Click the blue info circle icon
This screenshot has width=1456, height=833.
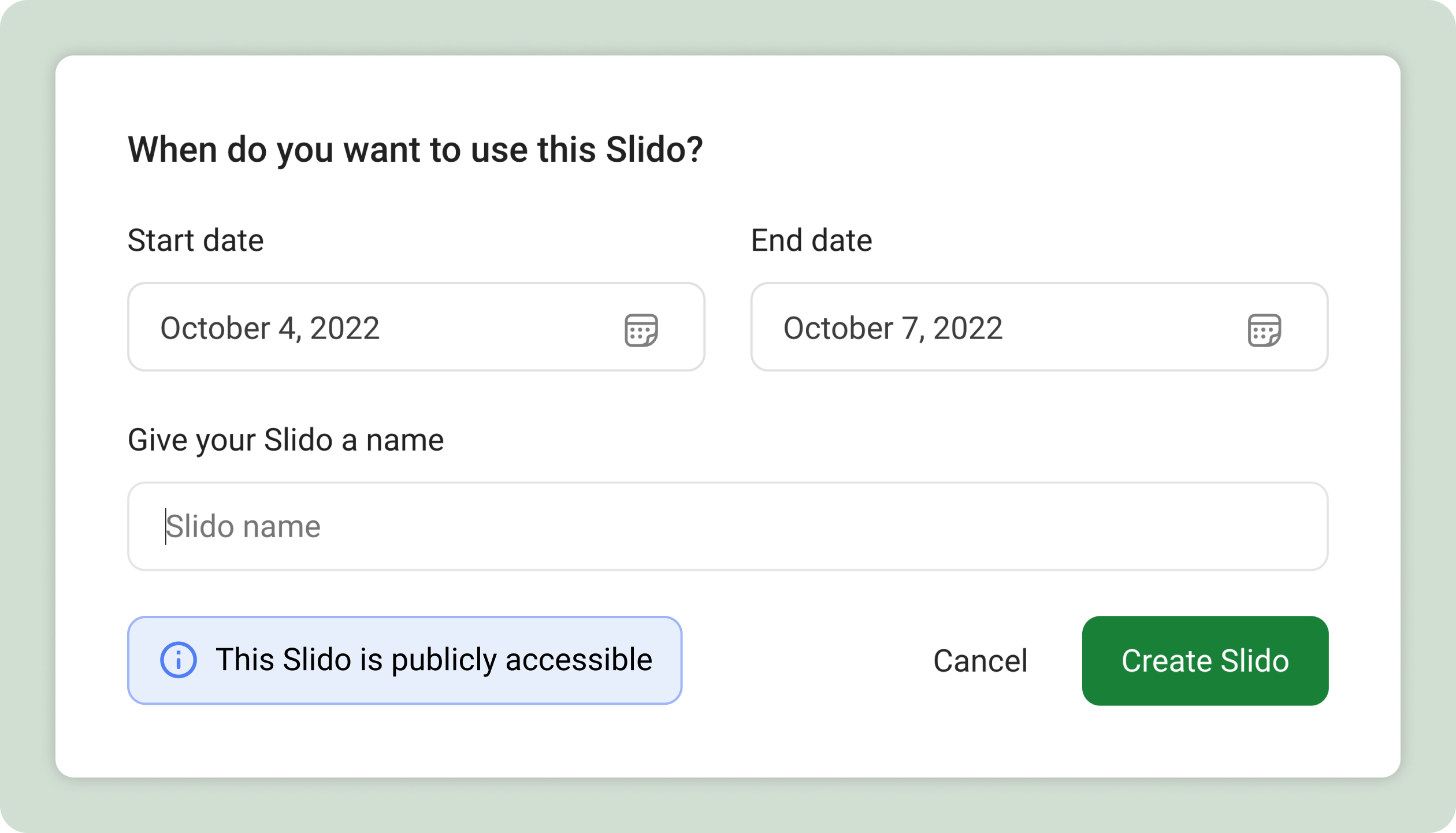click(x=178, y=660)
